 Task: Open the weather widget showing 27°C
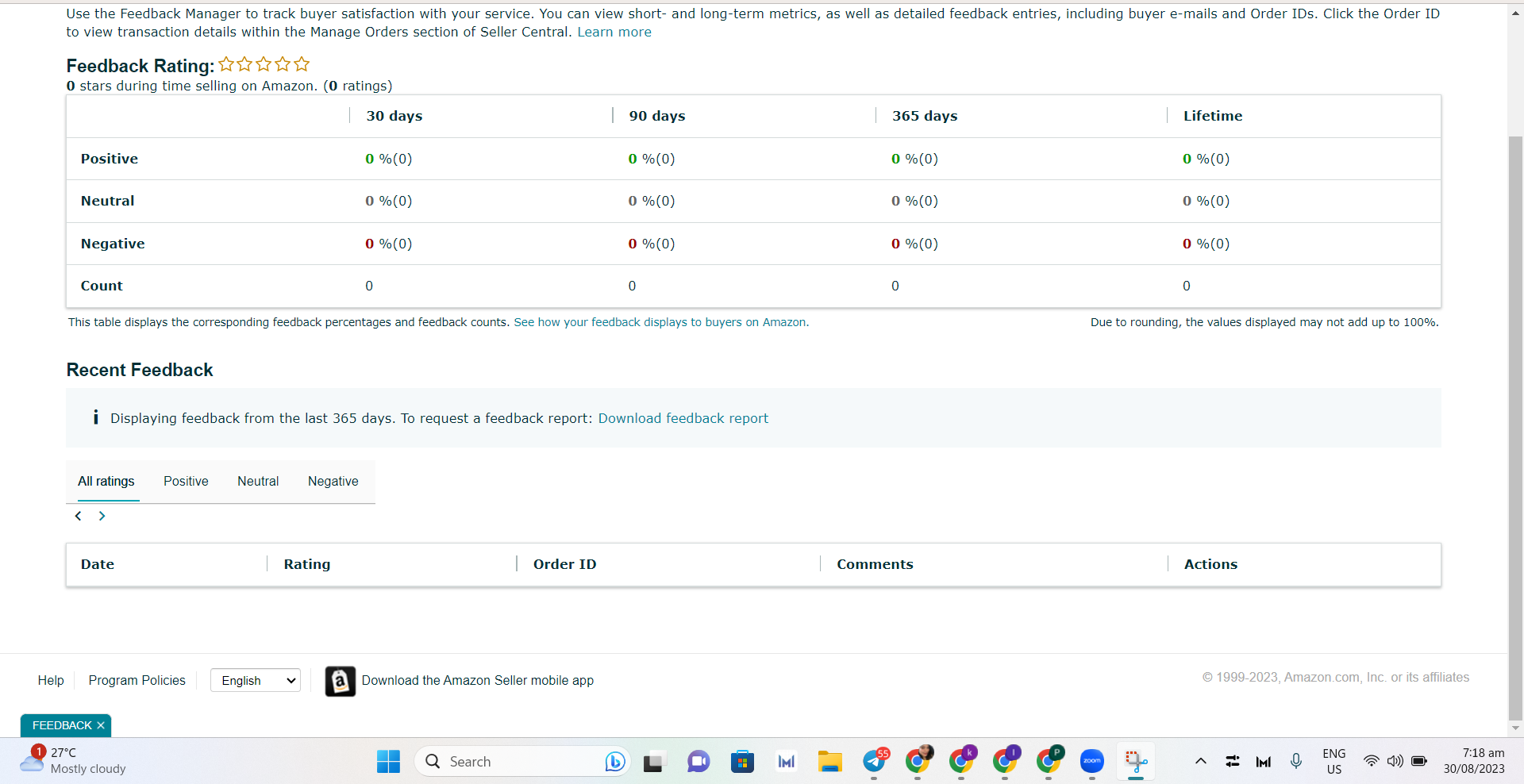coord(73,760)
